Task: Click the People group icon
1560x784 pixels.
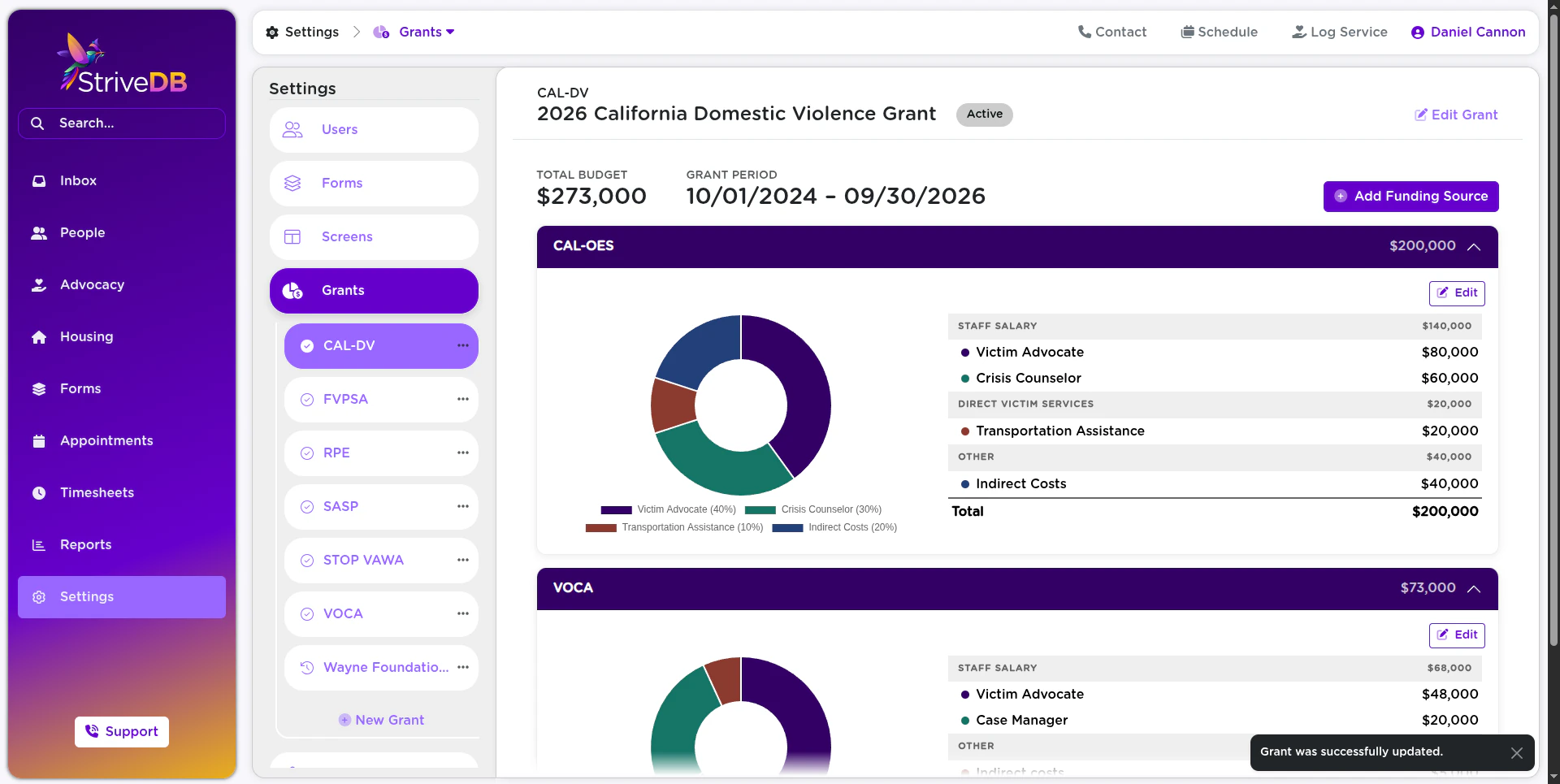Action: [39, 233]
